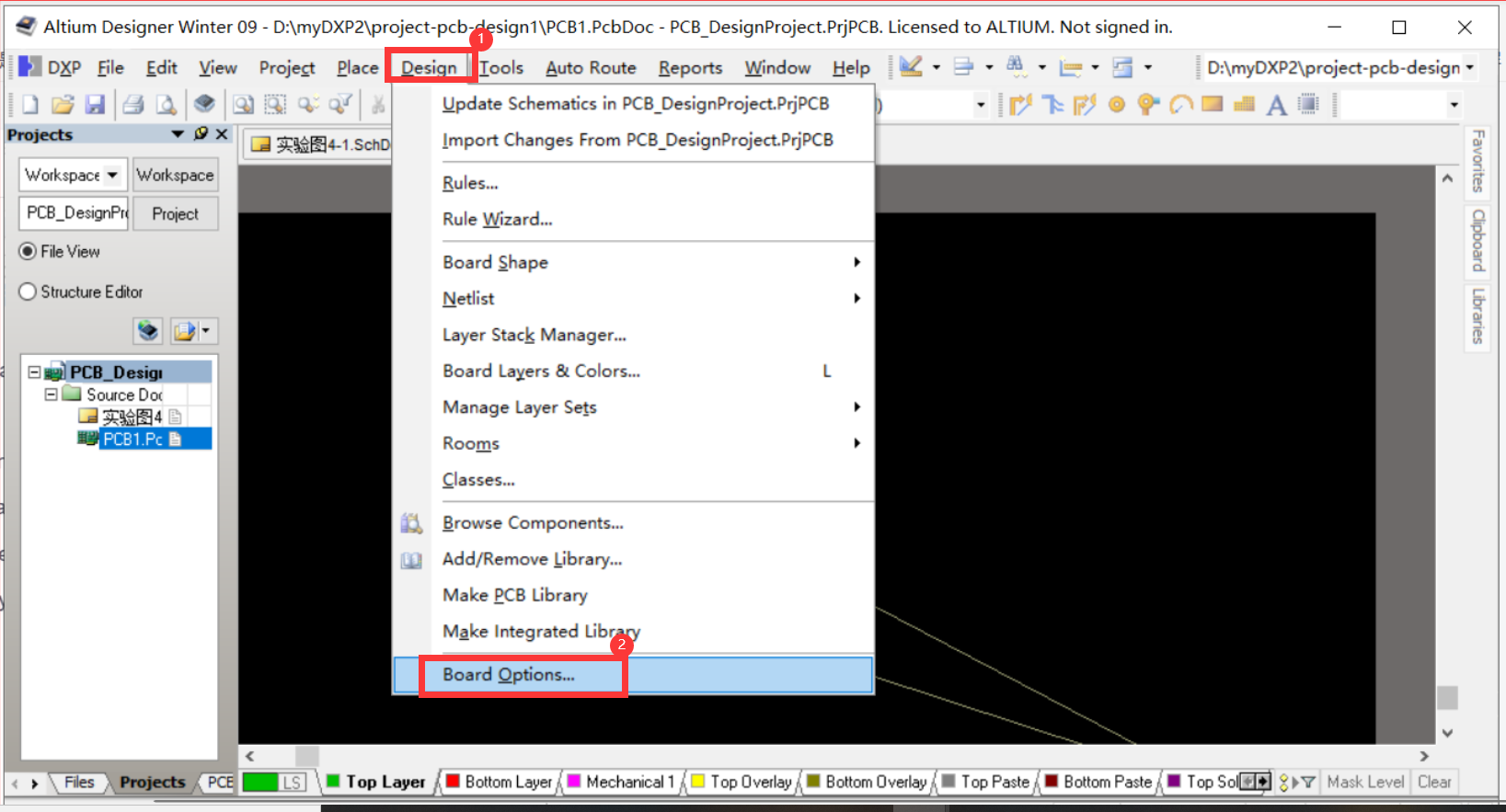Screen dimensions: 1506x812
Task: Expand the utility tools dropdown arrow
Action: click(937, 67)
